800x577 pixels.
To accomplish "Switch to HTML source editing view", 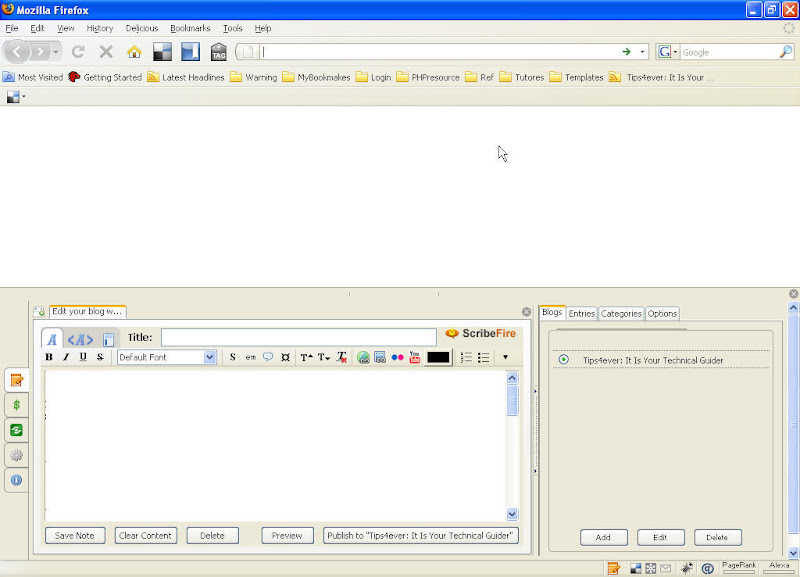I will pos(81,339).
